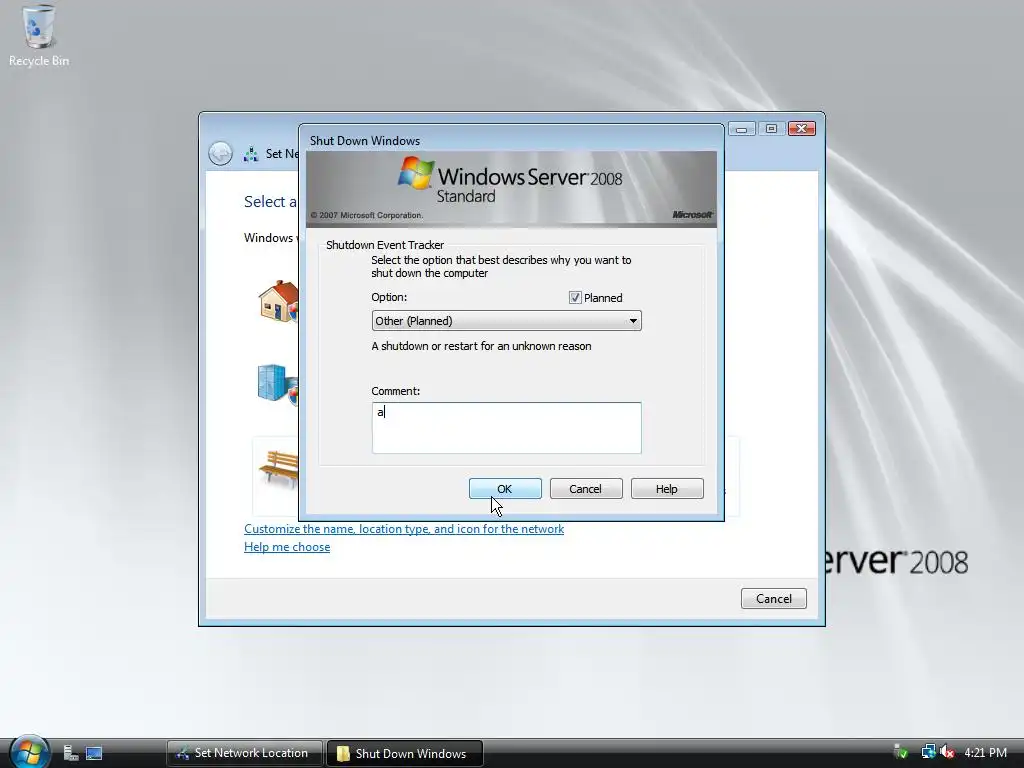Click the Home network house icon
This screenshot has height=768, width=1024.
coord(278,301)
